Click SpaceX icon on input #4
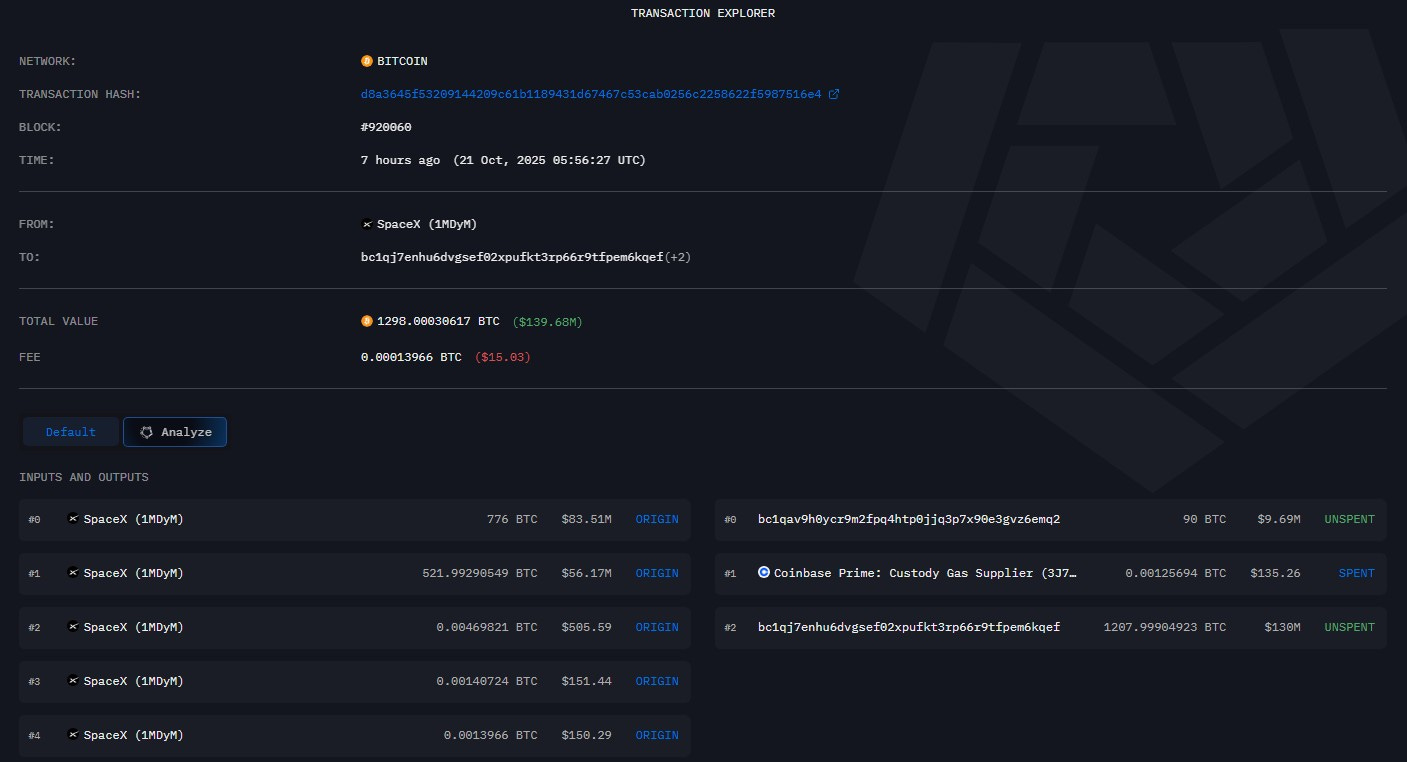This screenshot has width=1407, height=762. [73, 735]
